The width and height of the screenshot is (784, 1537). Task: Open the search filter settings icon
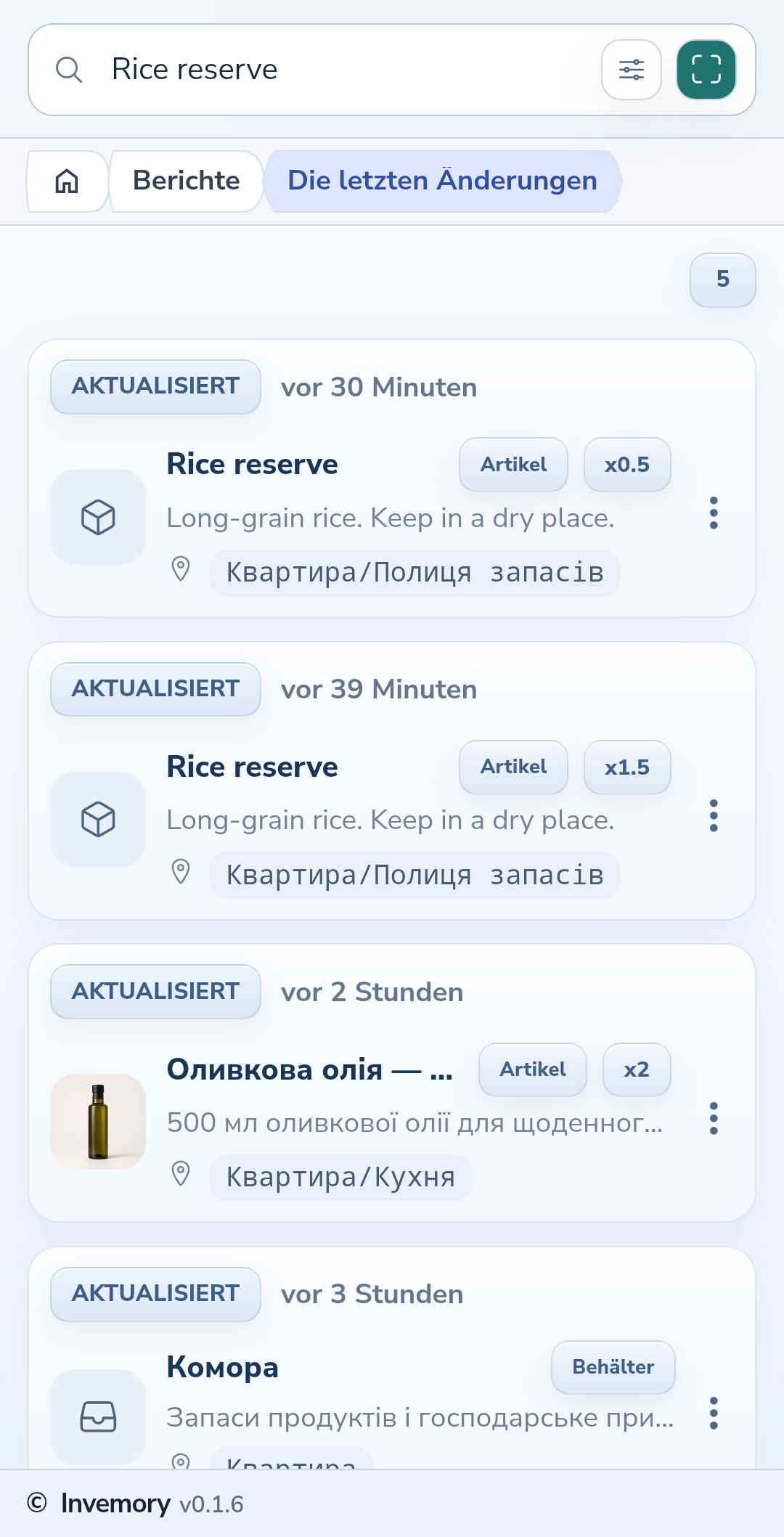(x=631, y=70)
